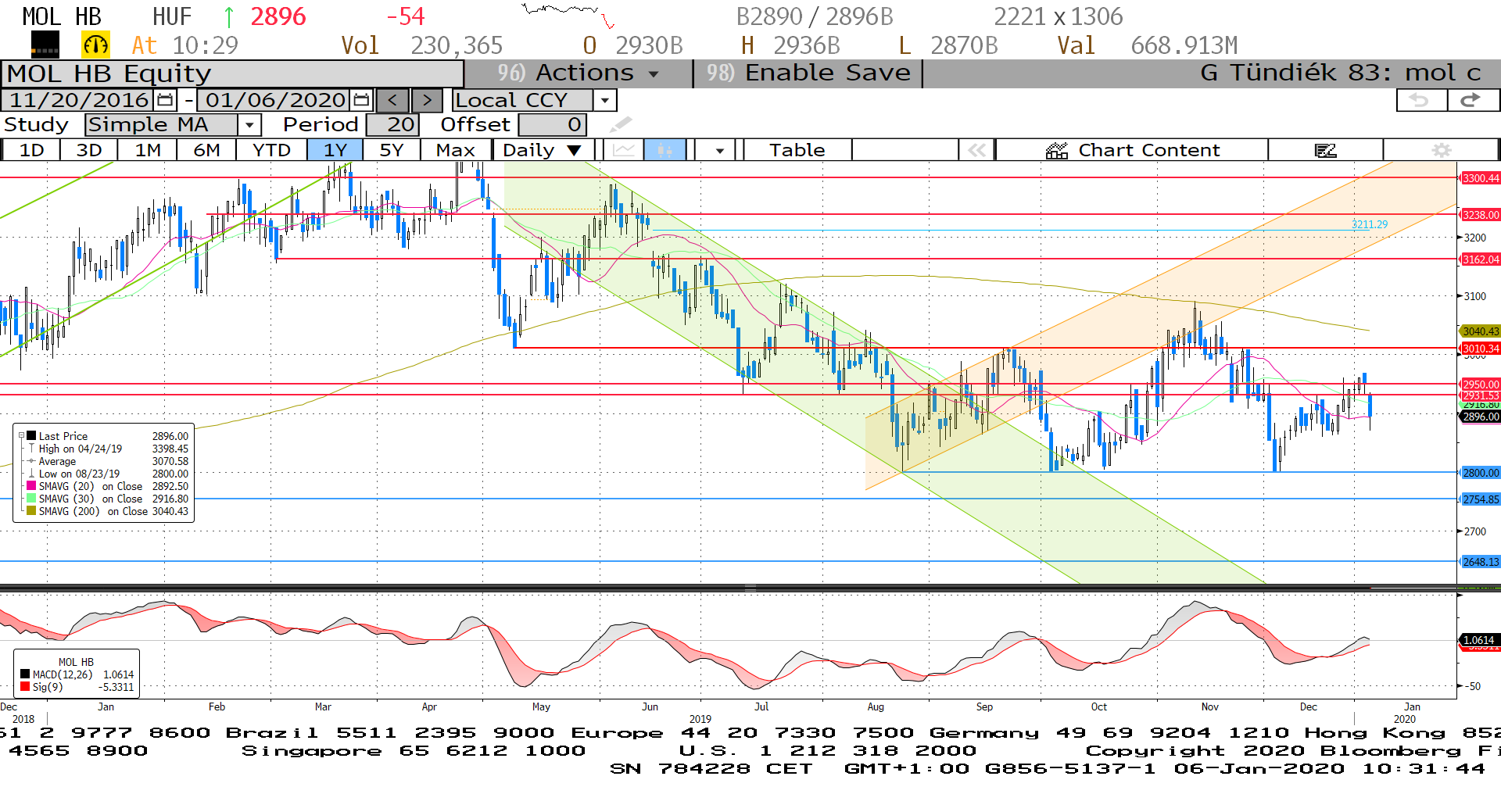
Task: Click the panel divider grip handle
Action: [750, 587]
